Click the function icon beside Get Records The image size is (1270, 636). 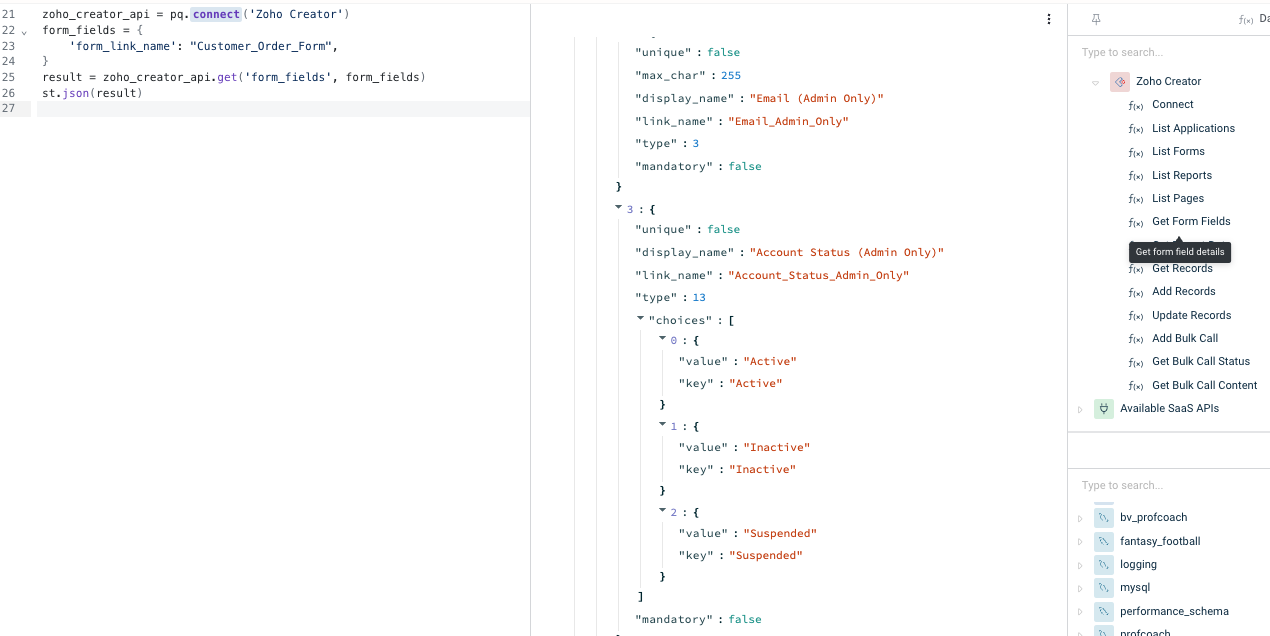[x=1136, y=269]
